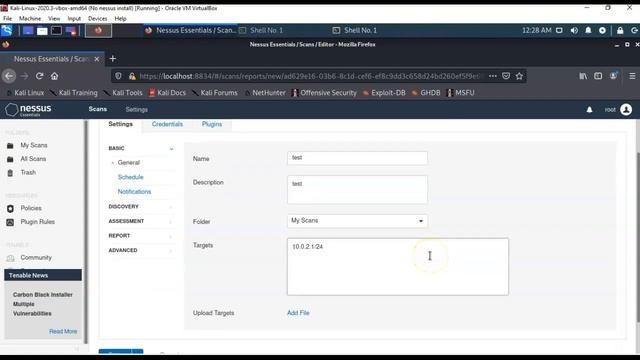Click the Description text field
Image resolution: width=640 pixels, height=360 pixels.
click(x=357, y=189)
